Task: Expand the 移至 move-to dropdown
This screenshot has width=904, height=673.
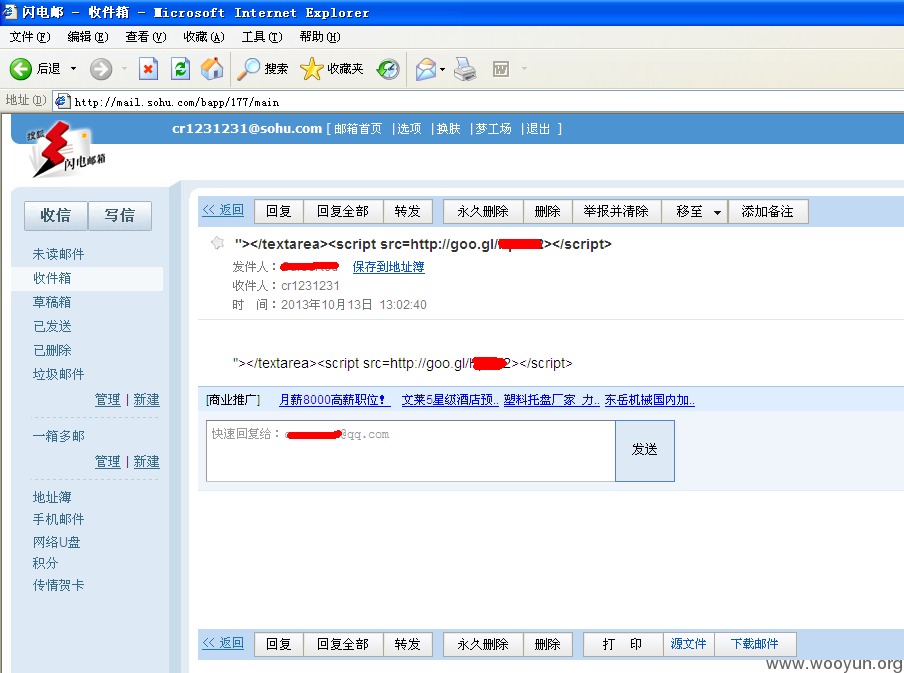Action: [717, 212]
